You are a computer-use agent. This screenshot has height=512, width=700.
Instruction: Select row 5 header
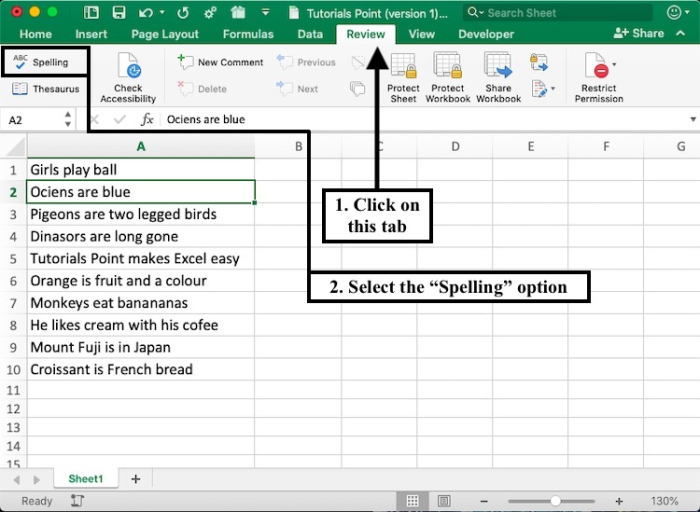coord(13,258)
